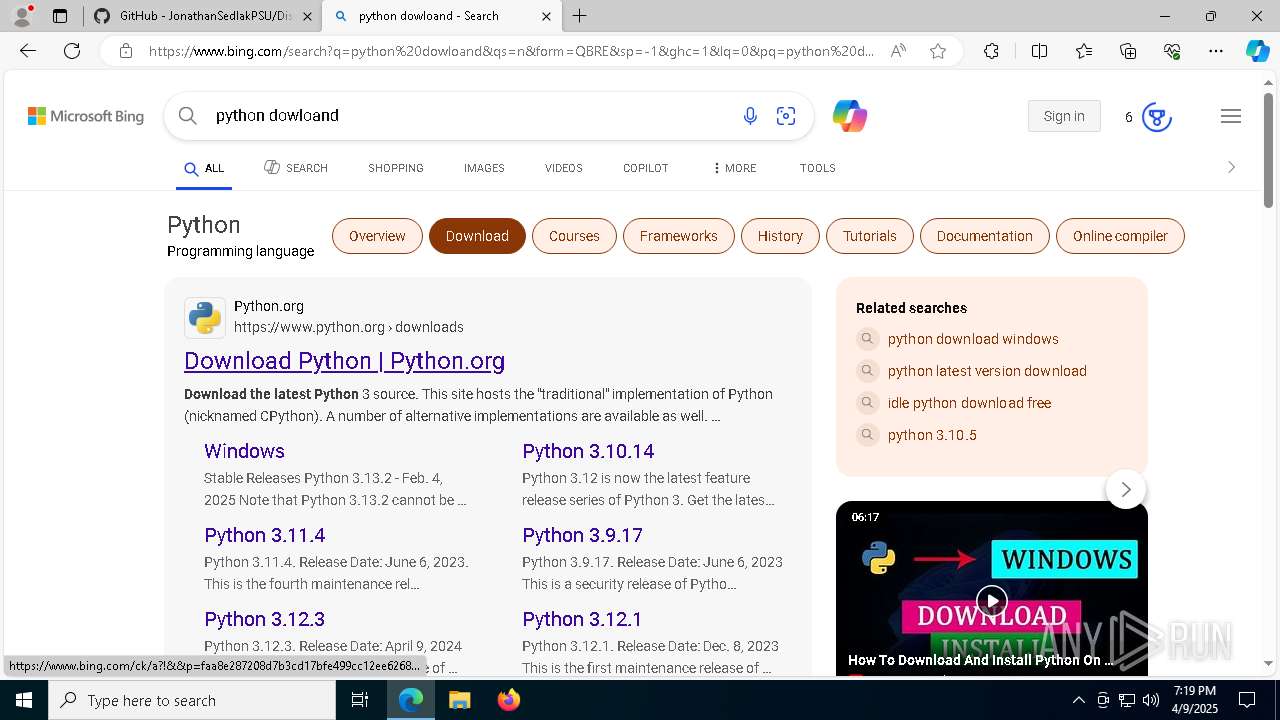The height and width of the screenshot is (720, 1280).
Task: Open Read aloud from address bar
Action: (x=898, y=51)
